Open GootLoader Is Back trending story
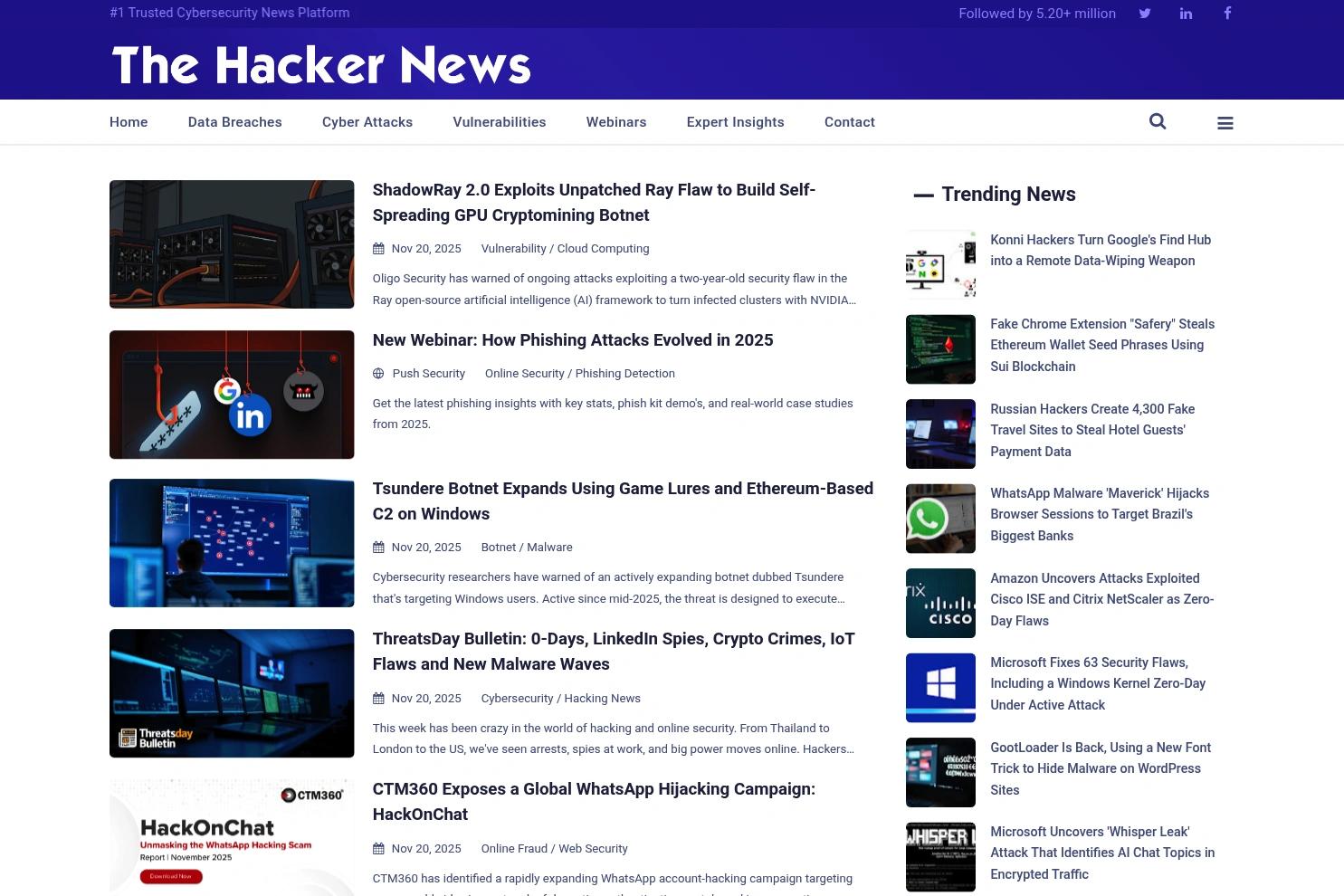1344x896 pixels. click(x=1101, y=768)
